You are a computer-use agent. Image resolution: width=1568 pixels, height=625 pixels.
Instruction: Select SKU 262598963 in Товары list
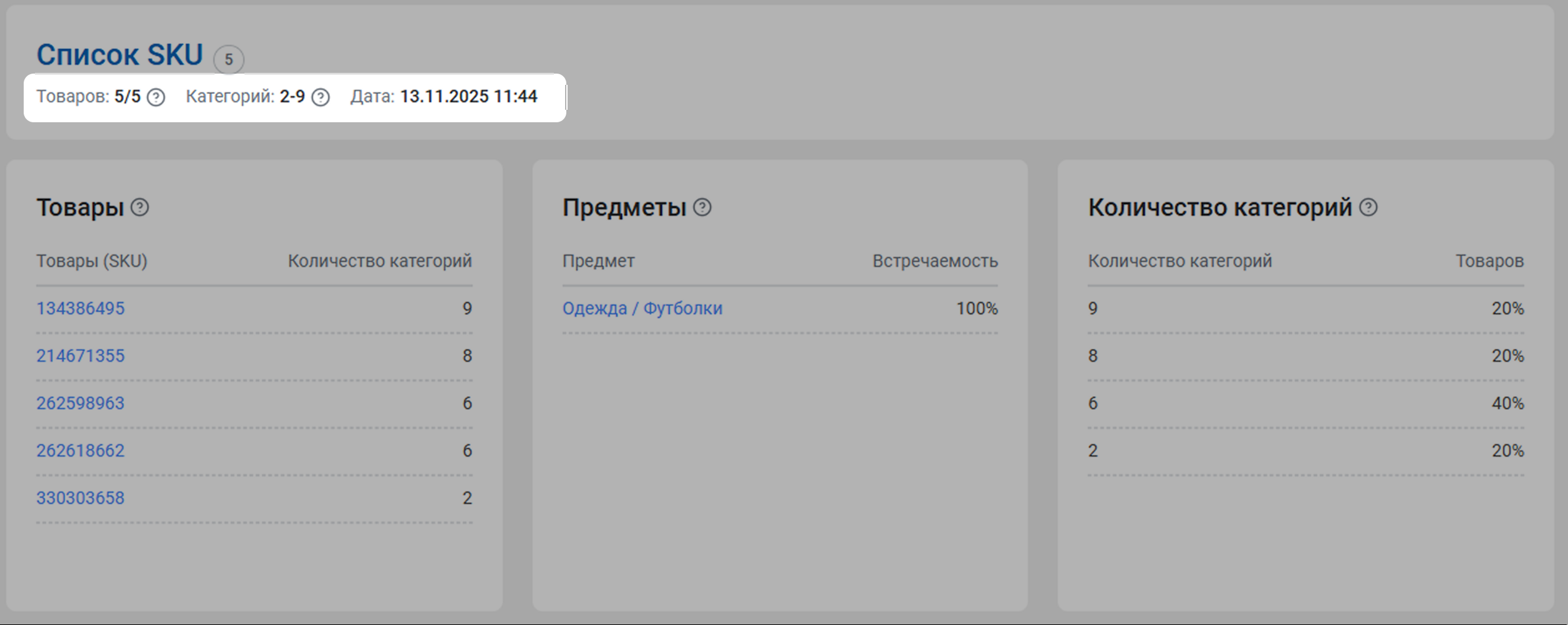click(x=80, y=403)
